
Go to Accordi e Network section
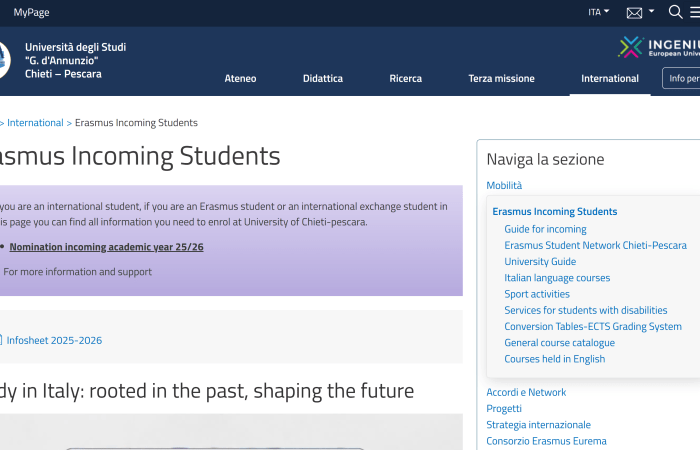(x=526, y=392)
